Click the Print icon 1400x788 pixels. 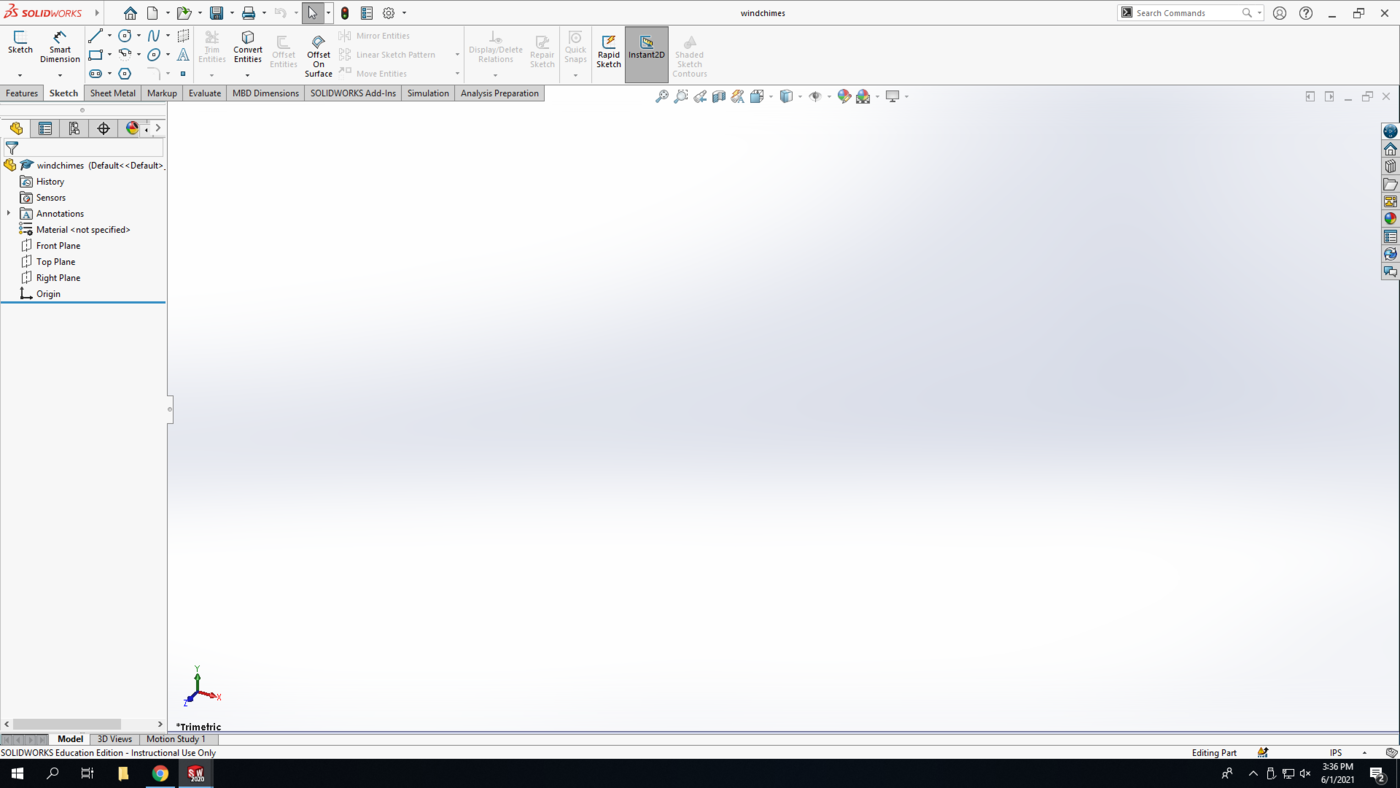pos(248,13)
